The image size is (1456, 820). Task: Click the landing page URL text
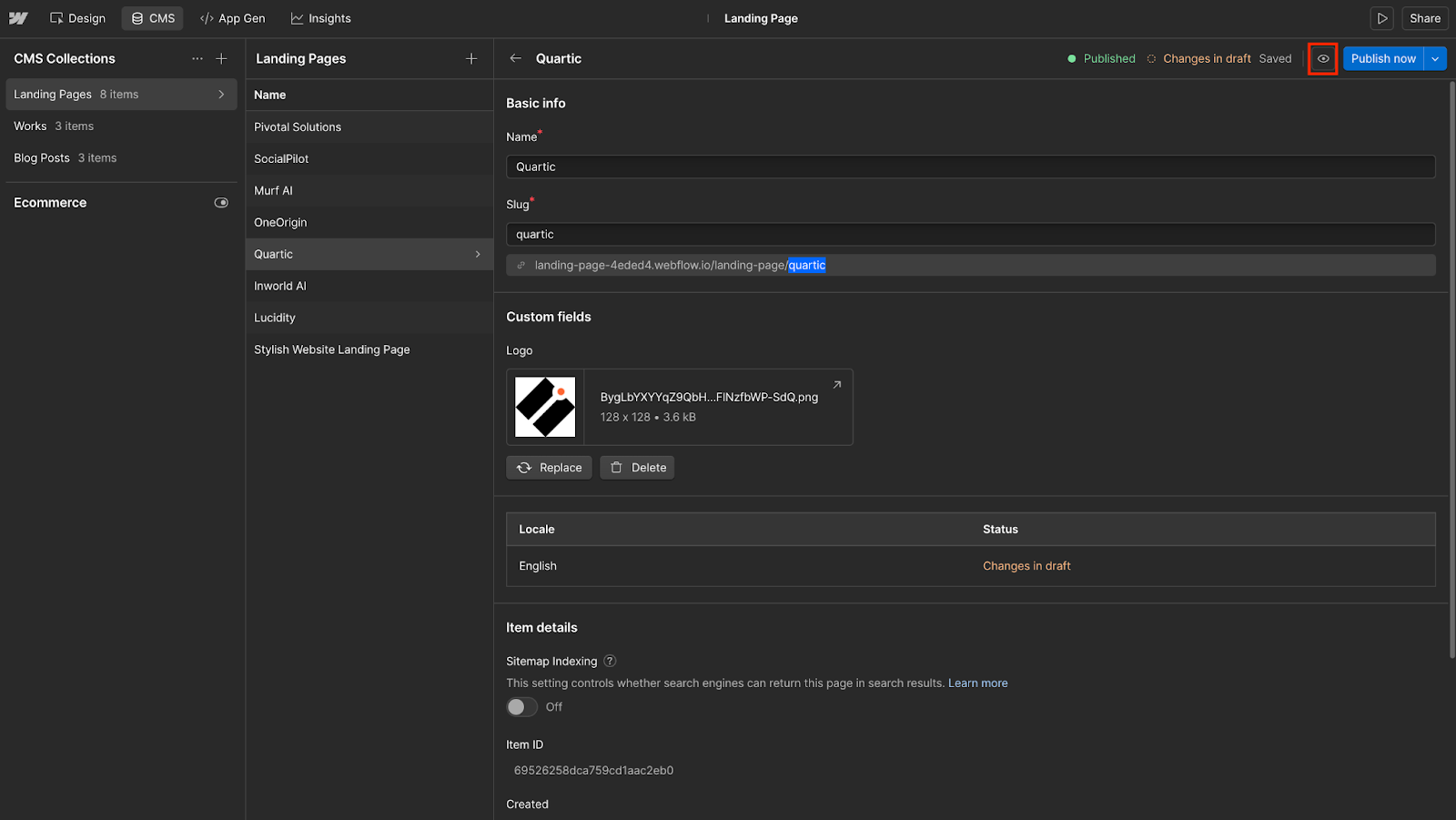point(680,266)
